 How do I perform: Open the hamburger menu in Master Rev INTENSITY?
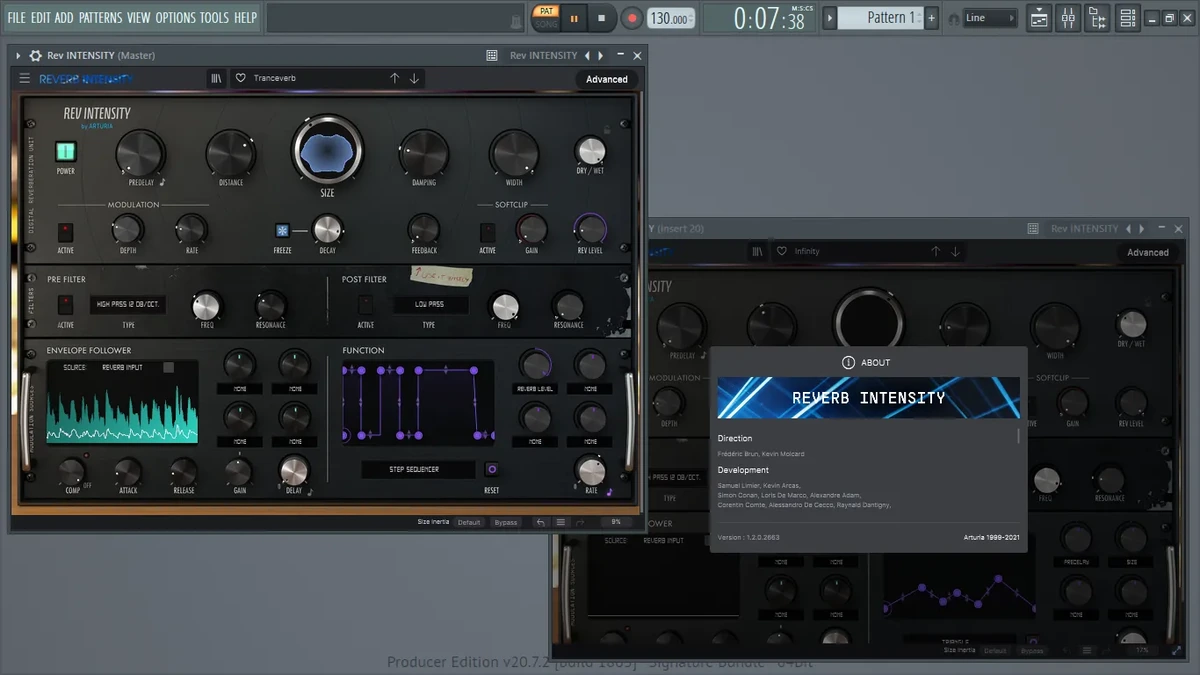(x=24, y=78)
